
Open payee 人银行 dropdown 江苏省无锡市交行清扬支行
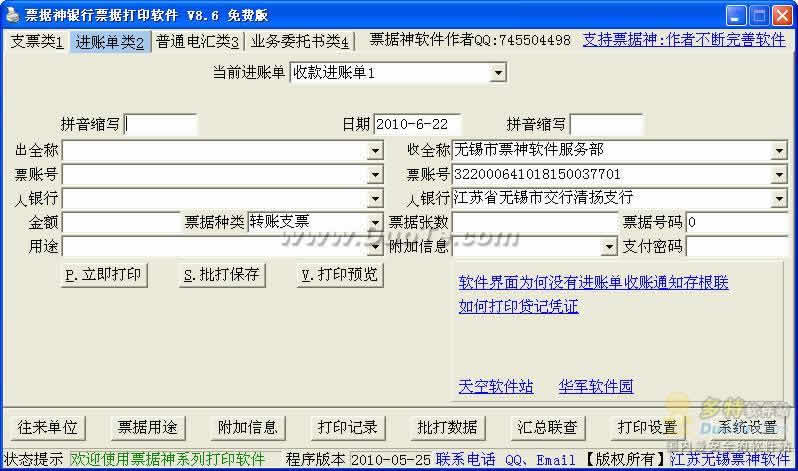point(779,199)
